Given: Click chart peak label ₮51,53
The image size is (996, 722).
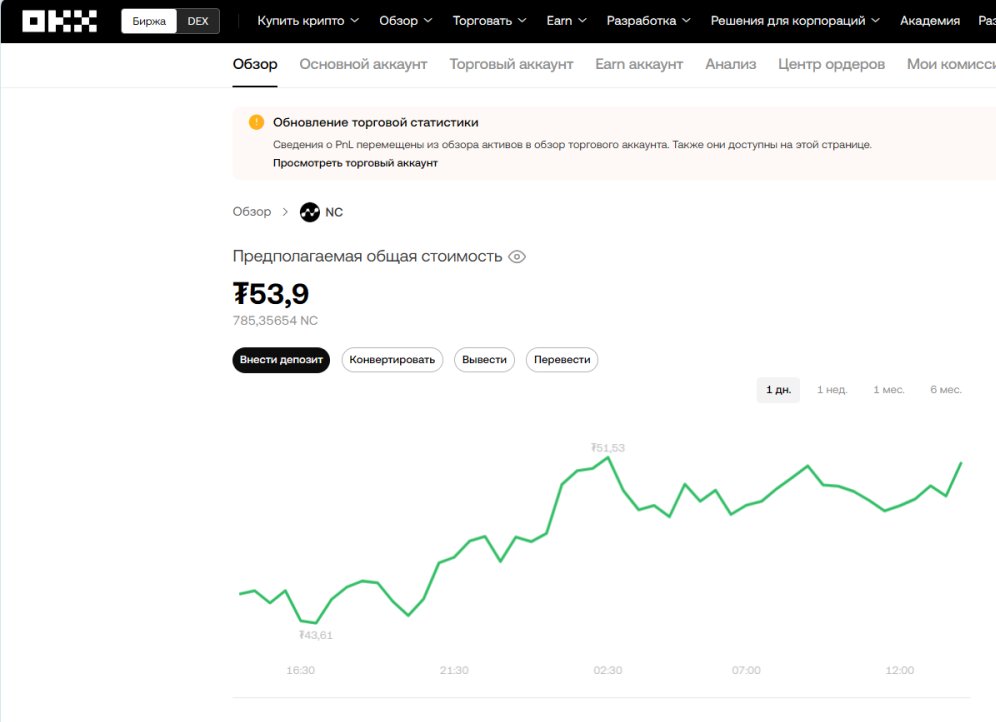Looking at the screenshot, I should click(608, 448).
